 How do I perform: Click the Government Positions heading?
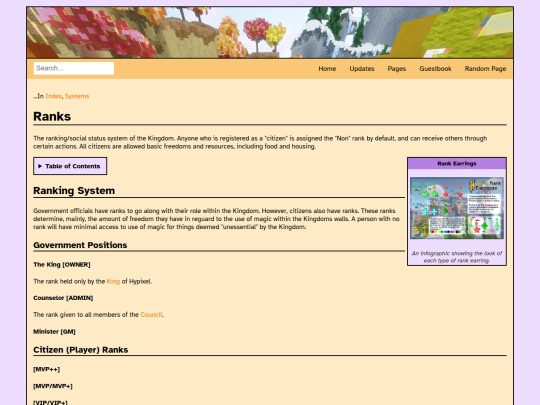(80, 245)
